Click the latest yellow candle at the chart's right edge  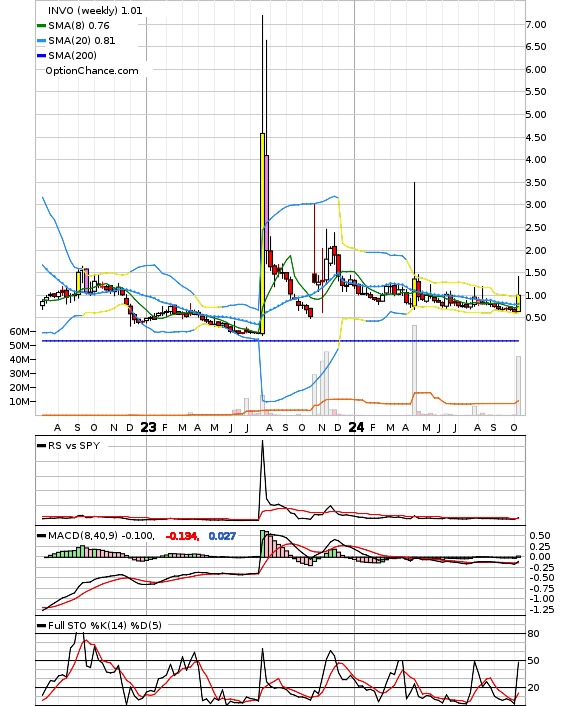click(519, 303)
